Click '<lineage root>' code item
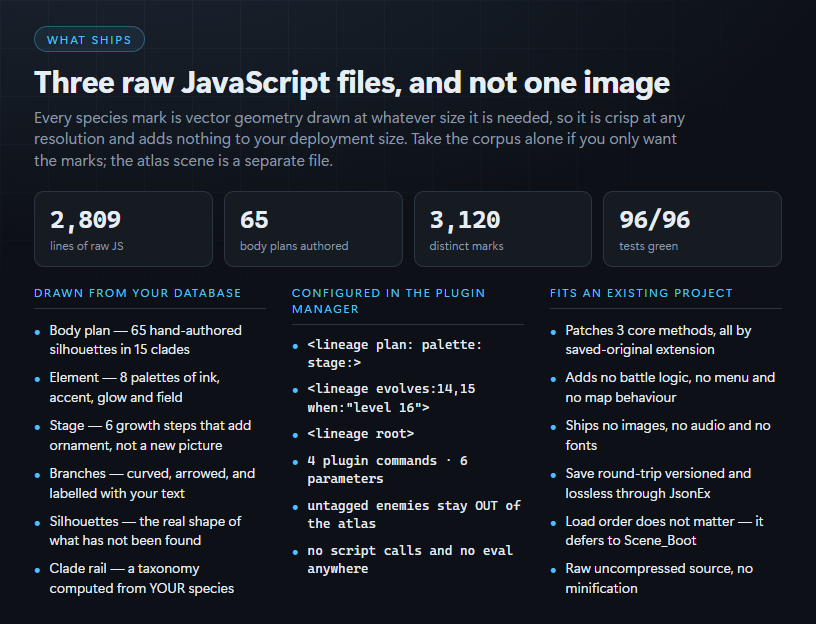The image size is (816, 624). coord(361,434)
